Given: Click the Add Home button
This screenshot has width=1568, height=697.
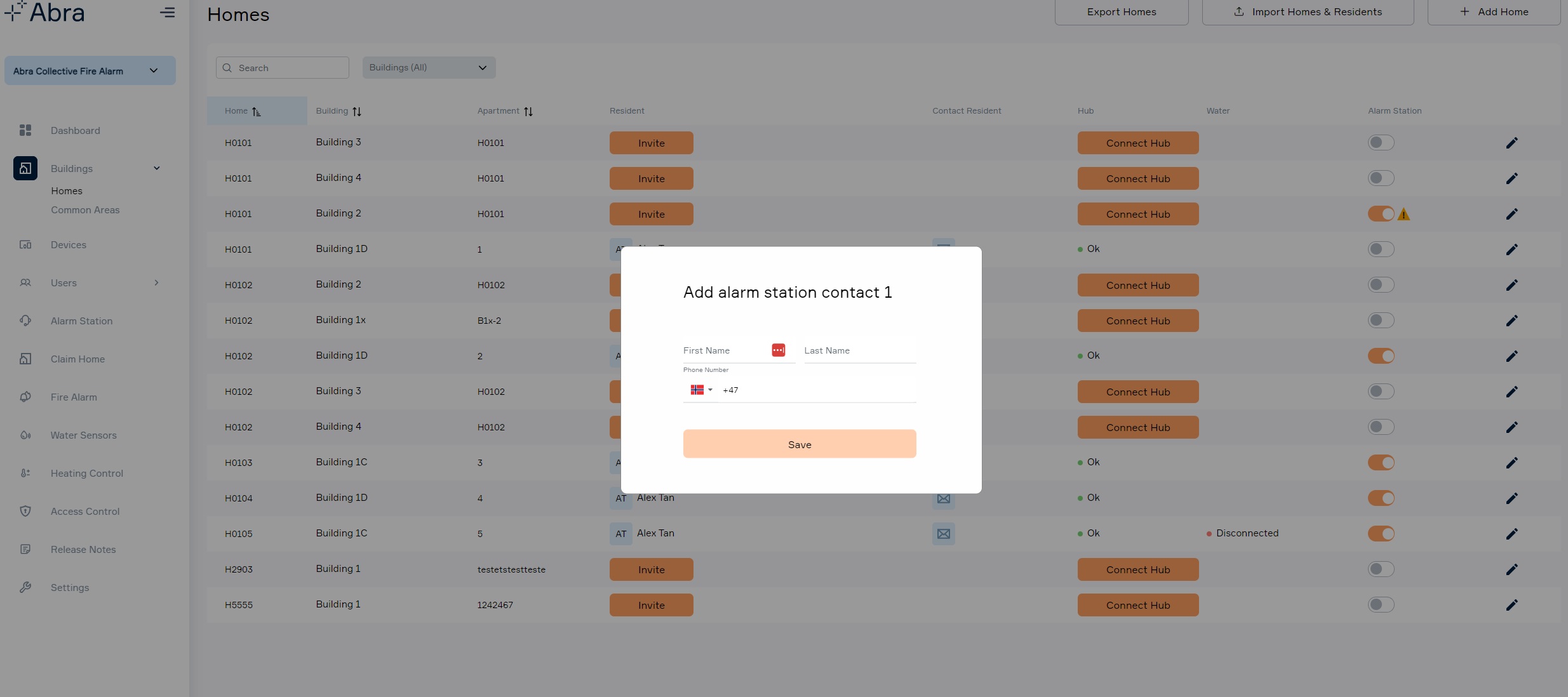Looking at the screenshot, I should tap(1494, 12).
